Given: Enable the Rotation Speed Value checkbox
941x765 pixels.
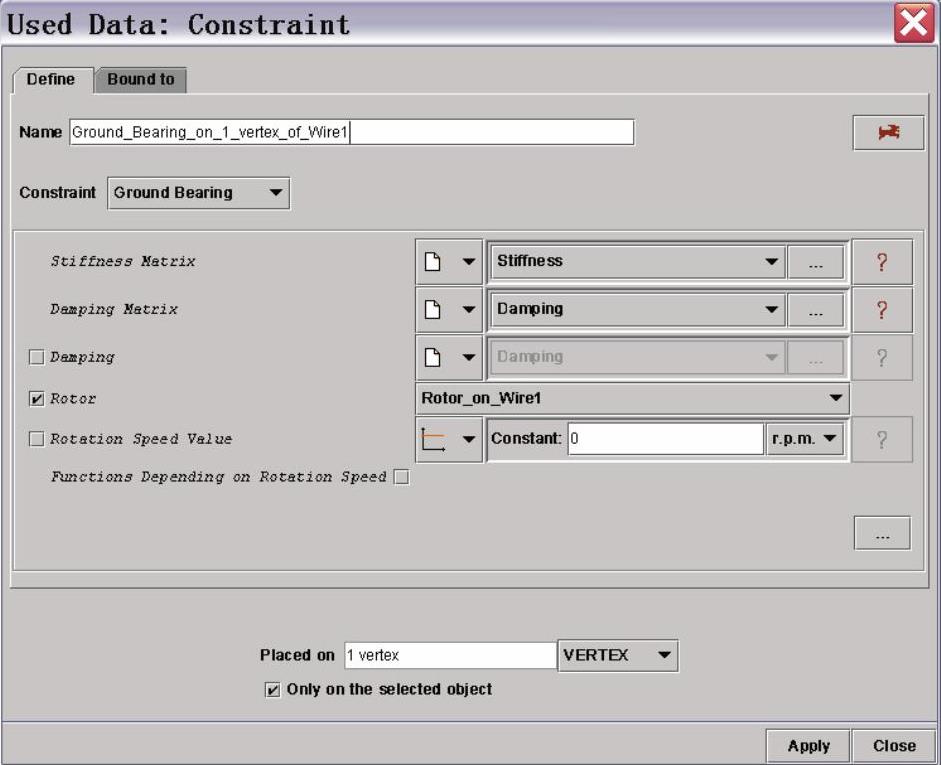Looking at the screenshot, I should [37, 439].
